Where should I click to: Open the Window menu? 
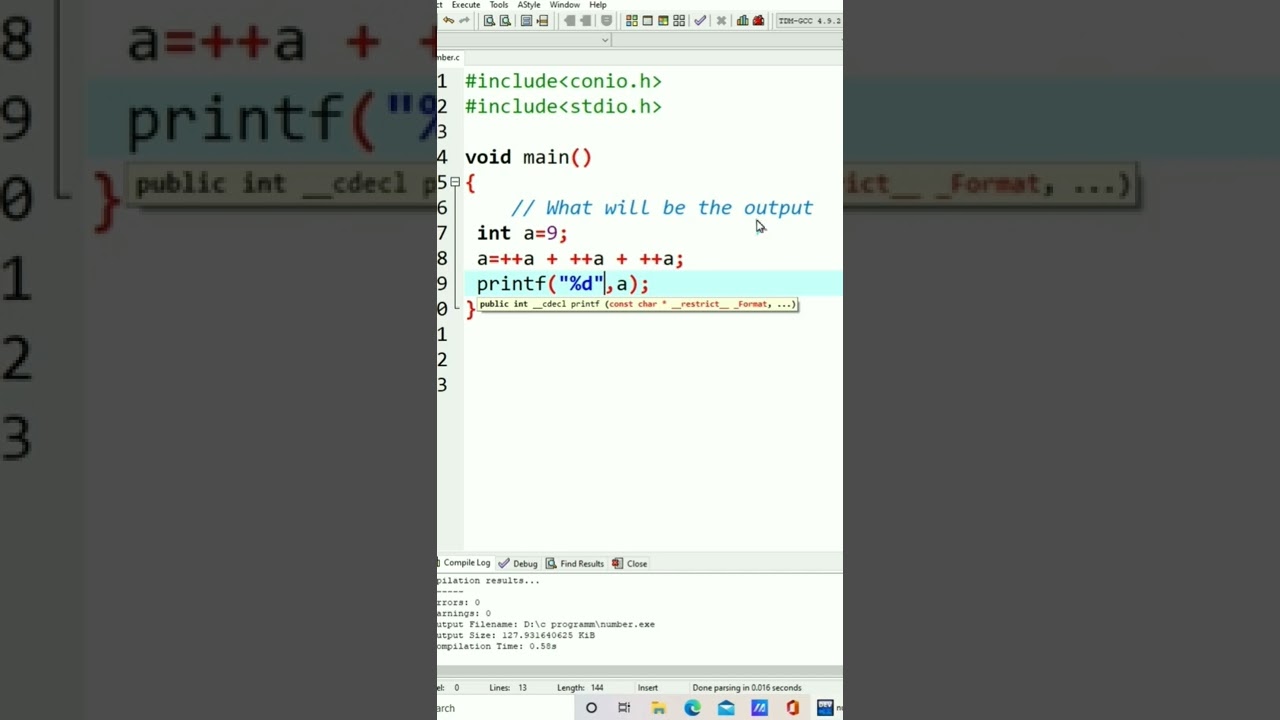click(x=564, y=5)
